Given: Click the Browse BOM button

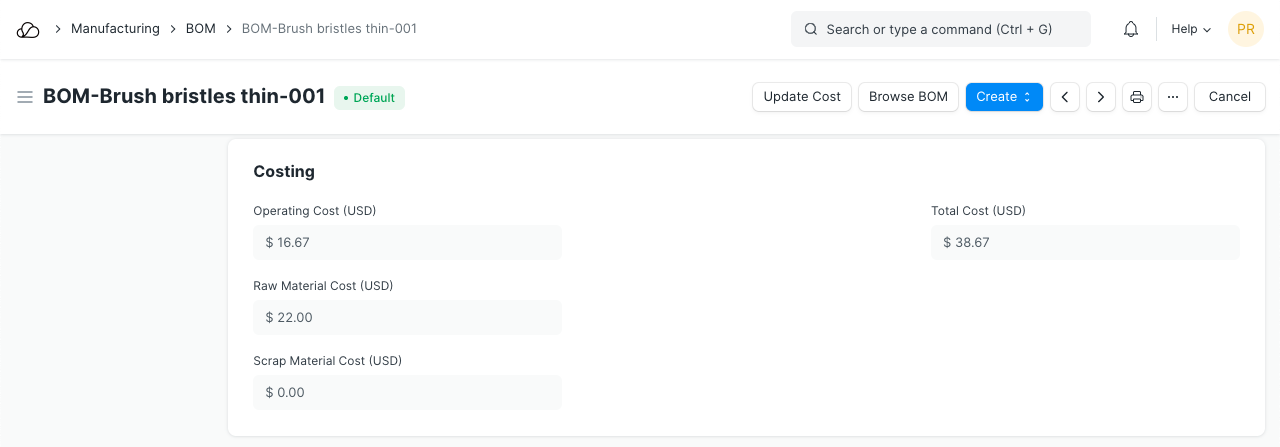Looking at the screenshot, I should pyautogui.click(x=908, y=97).
